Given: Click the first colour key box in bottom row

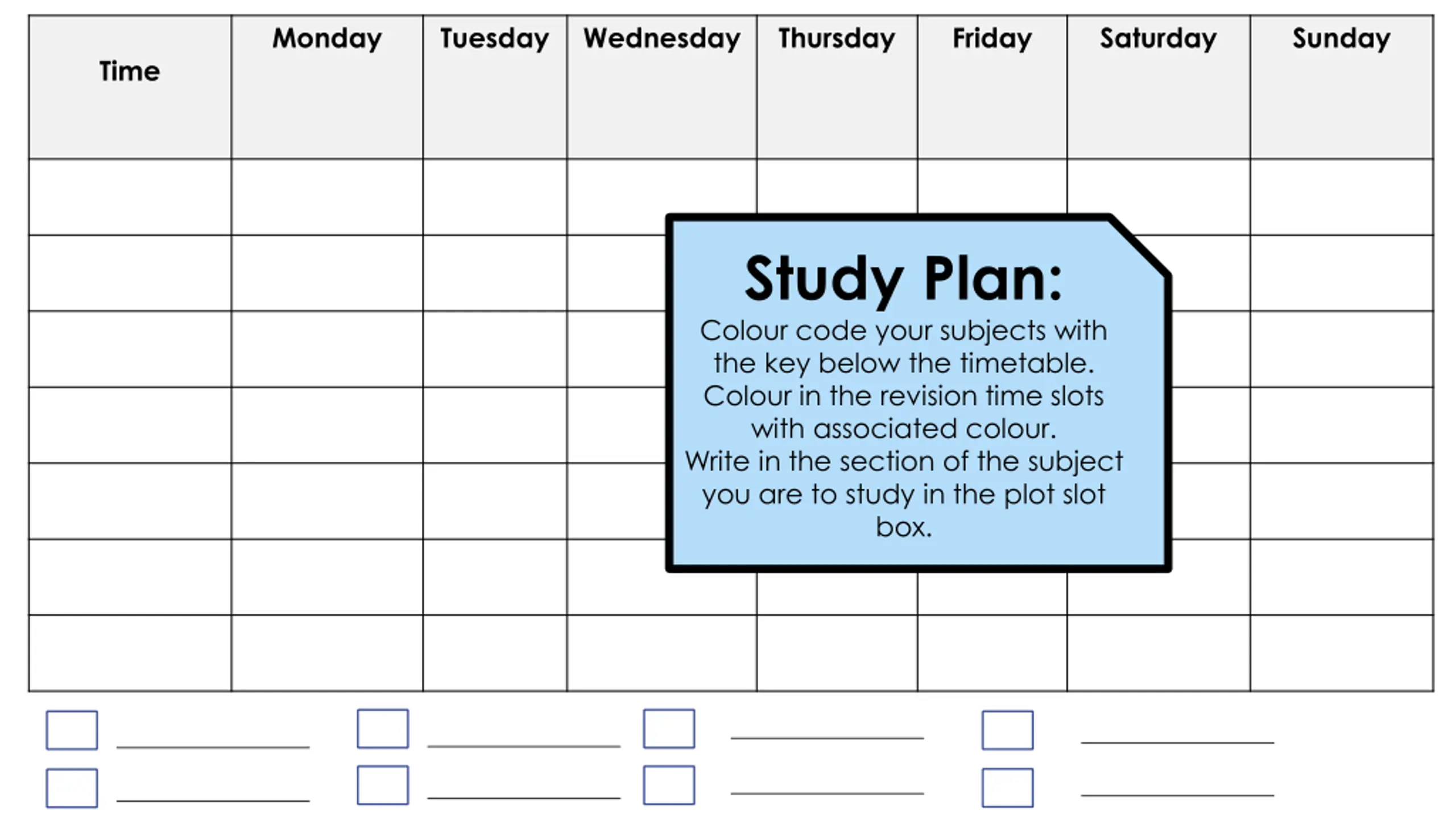Looking at the screenshot, I should click(x=72, y=788).
